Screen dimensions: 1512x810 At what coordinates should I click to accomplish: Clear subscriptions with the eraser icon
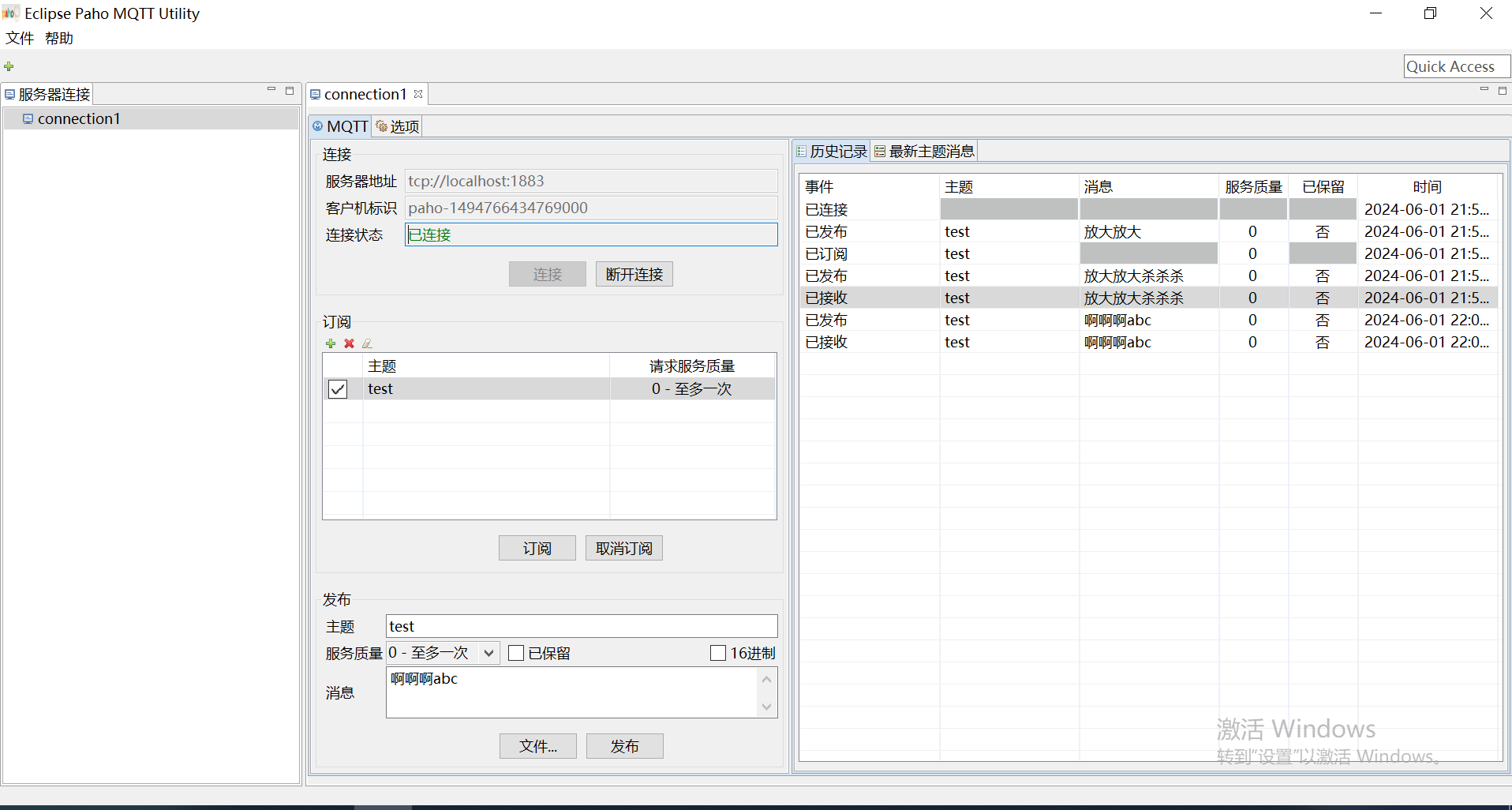click(367, 343)
